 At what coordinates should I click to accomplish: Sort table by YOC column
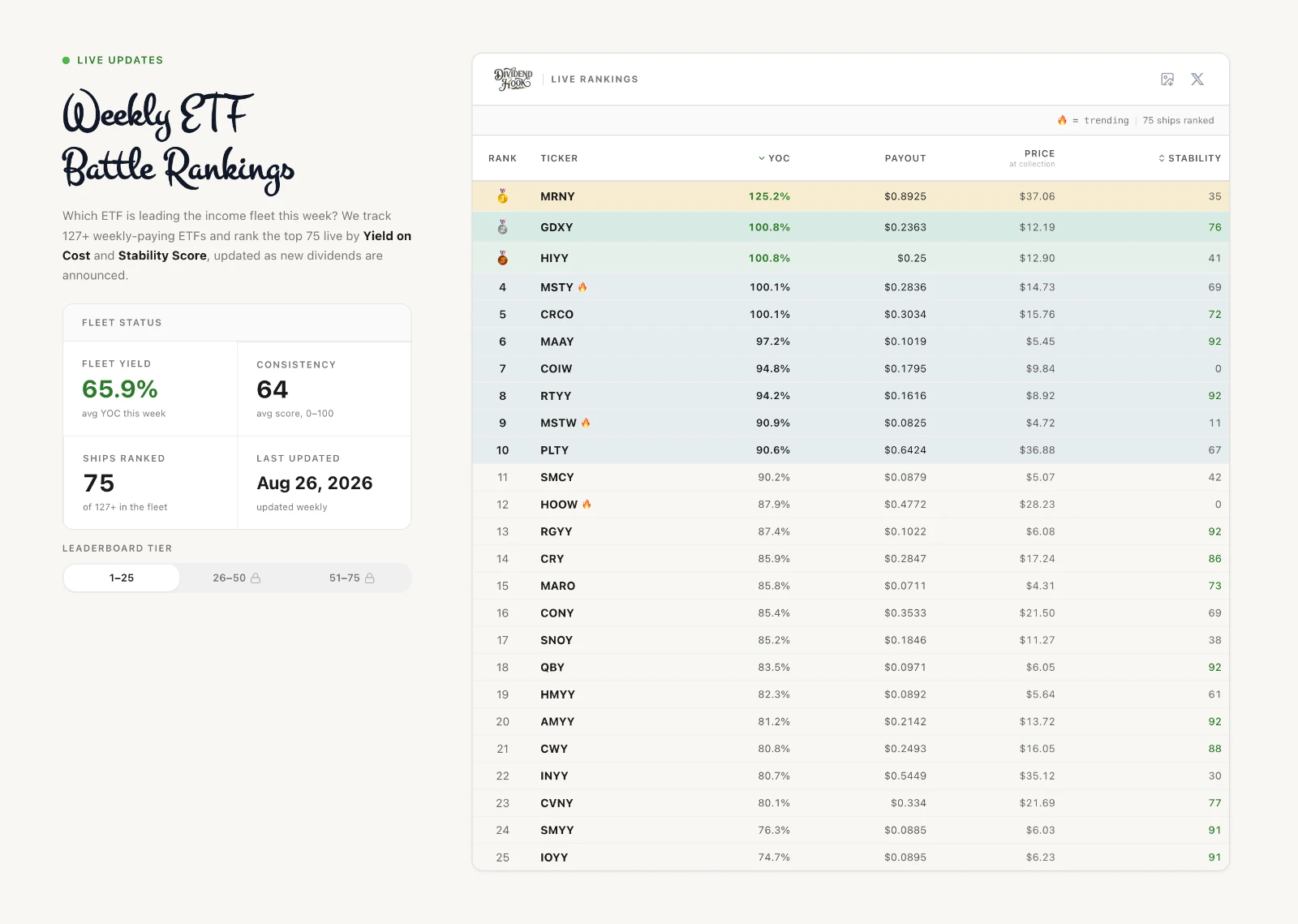click(x=774, y=158)
